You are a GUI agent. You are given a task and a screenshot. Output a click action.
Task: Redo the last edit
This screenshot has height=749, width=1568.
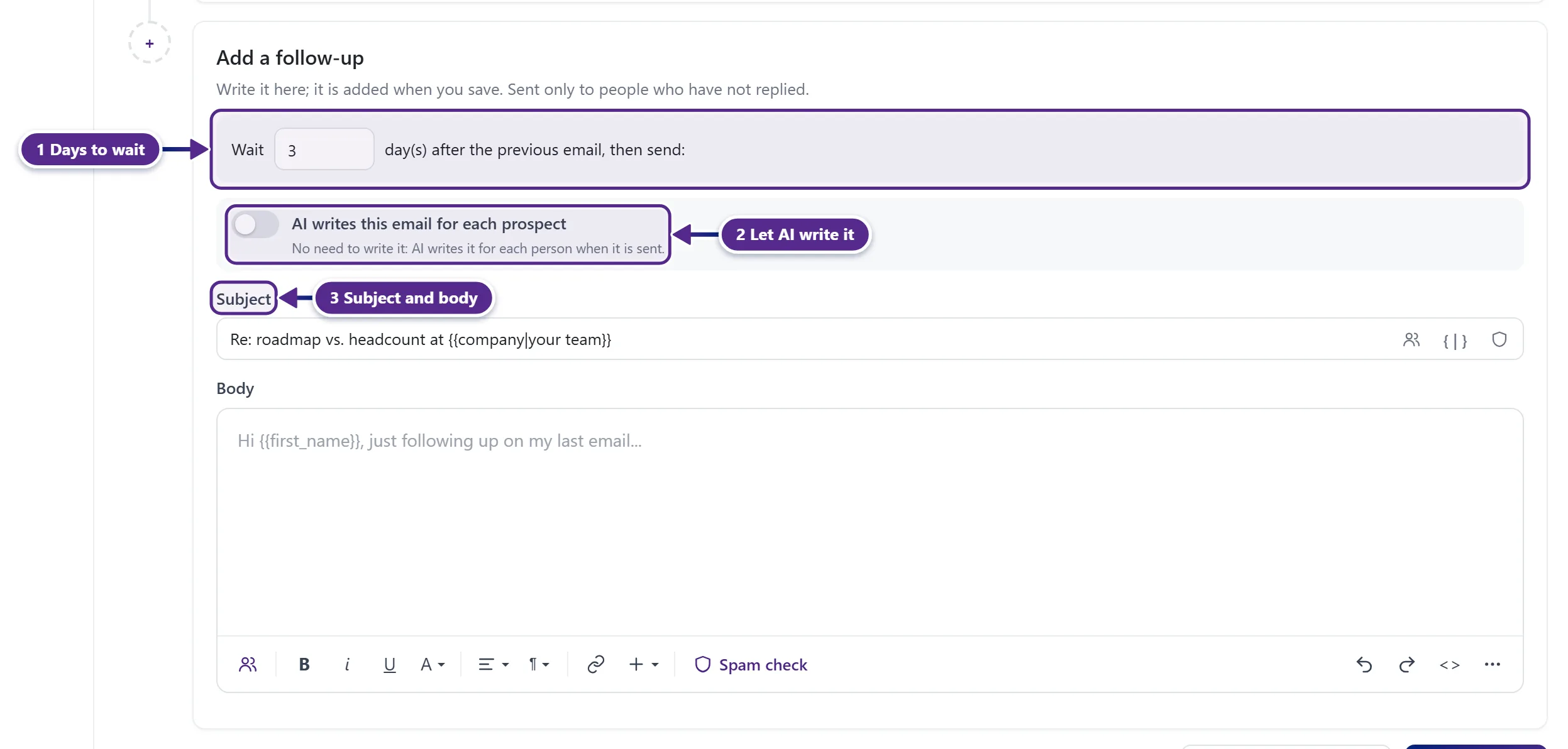click(x=1407, y=665)
